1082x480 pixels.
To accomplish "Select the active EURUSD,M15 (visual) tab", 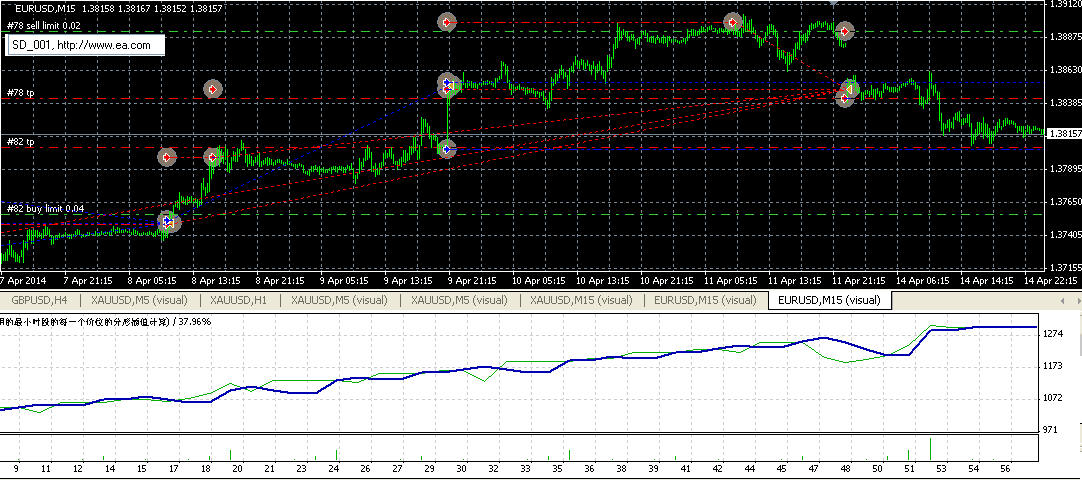I will point(829,300).
